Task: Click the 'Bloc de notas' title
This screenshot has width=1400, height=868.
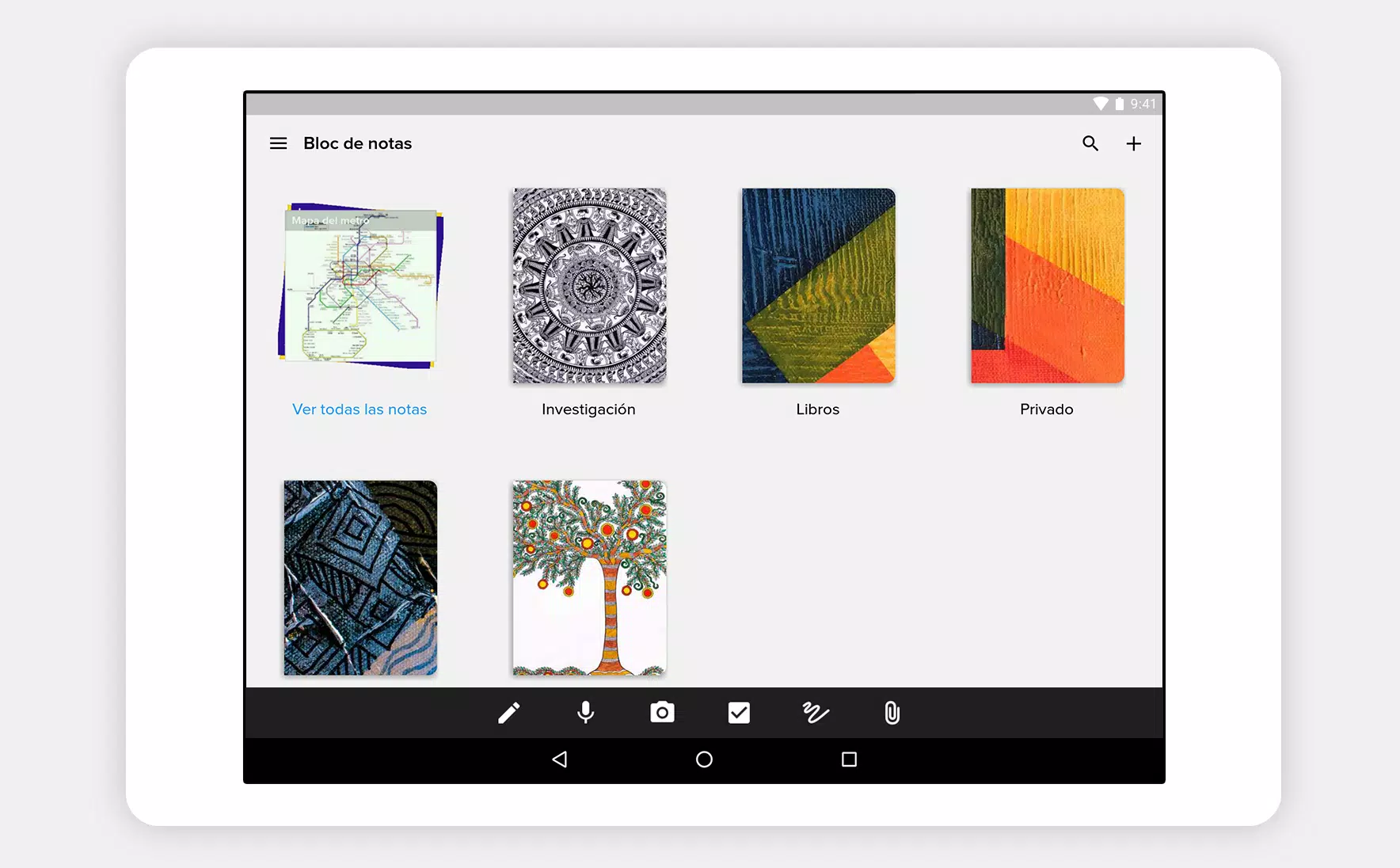Action: click(x=358, y=143)
